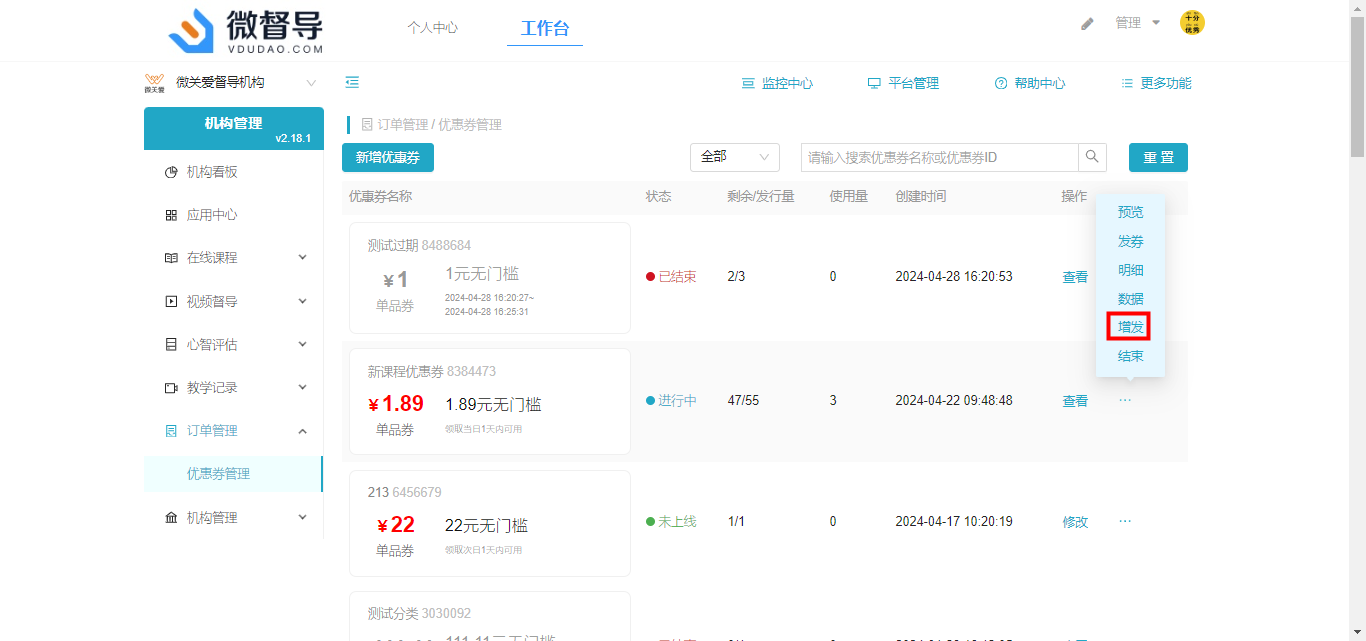Click the 微督导 logo

point(246,30)
